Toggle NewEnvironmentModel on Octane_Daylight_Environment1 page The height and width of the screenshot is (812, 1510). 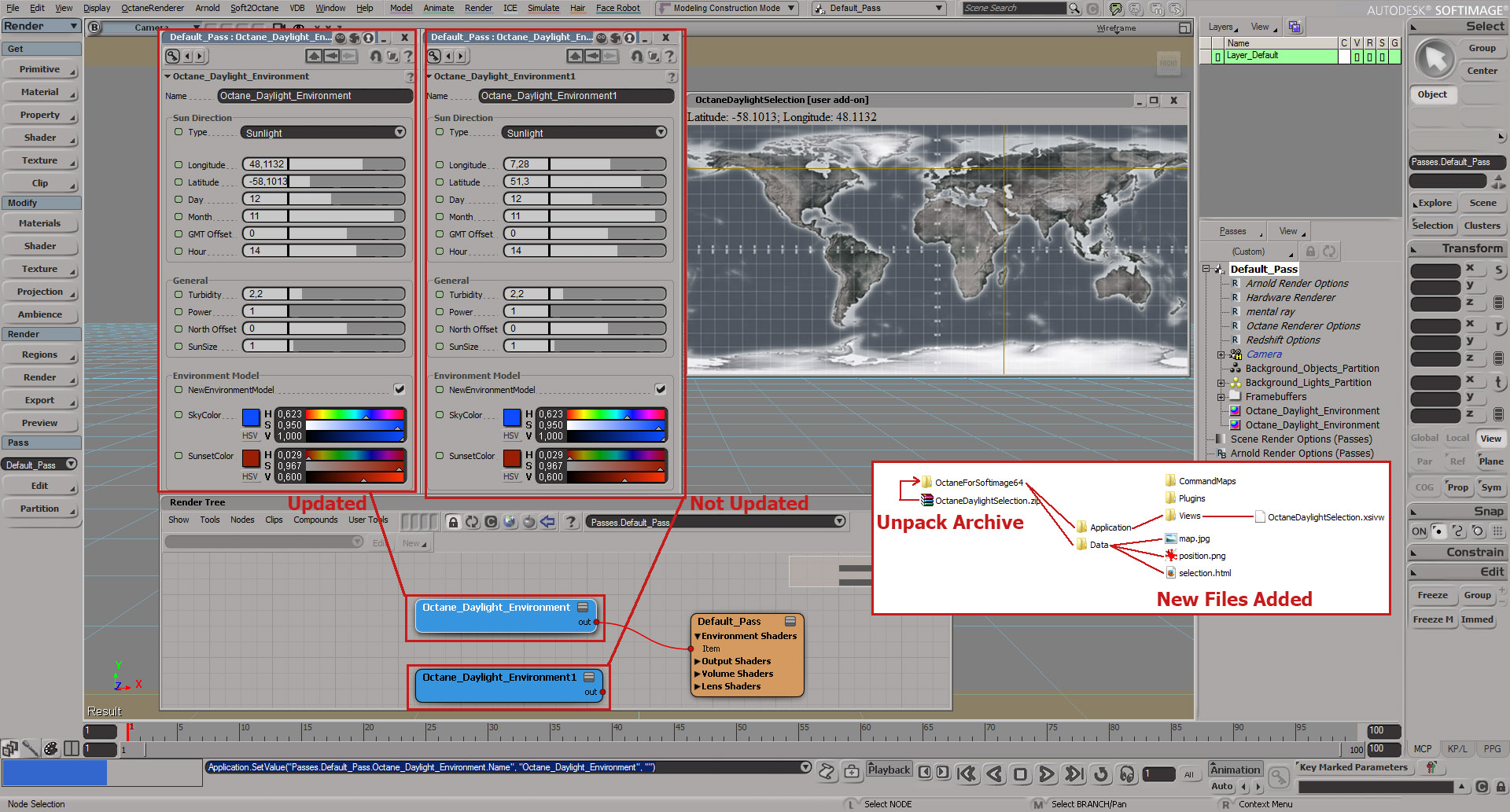tap(661, 389)
